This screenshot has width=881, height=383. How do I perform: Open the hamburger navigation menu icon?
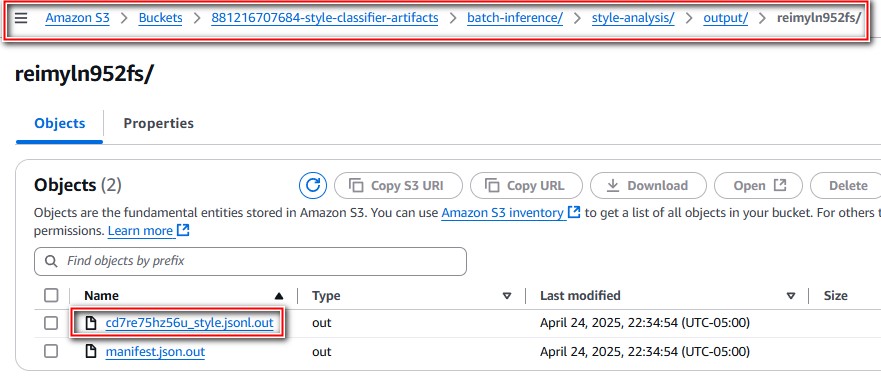21,18
